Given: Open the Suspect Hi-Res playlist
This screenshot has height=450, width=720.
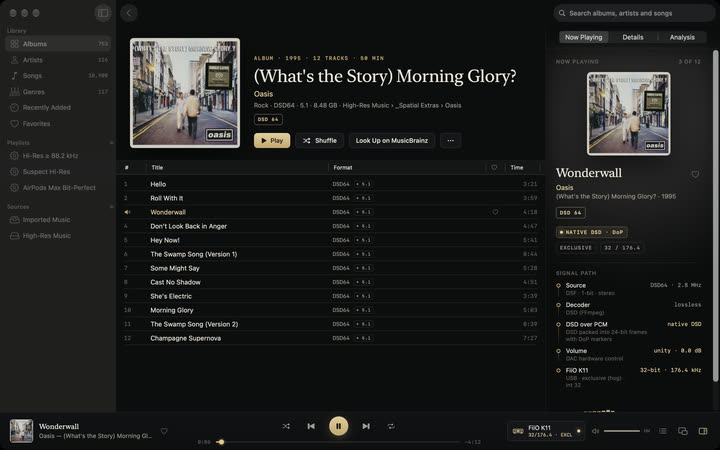Looking at the screenshot, I should click(x=58, y=172).
